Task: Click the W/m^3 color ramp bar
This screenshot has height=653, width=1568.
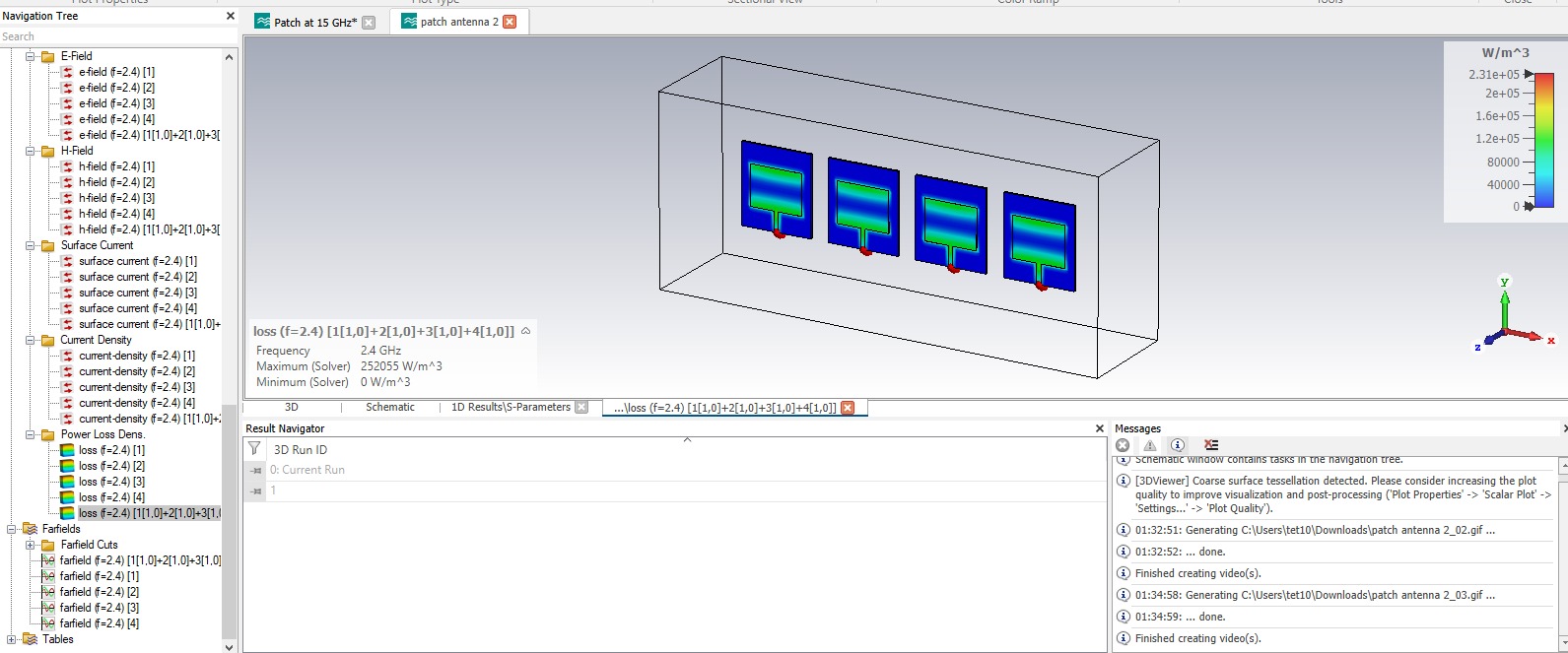Action: pyautogui.click(x=1544, y=140)
